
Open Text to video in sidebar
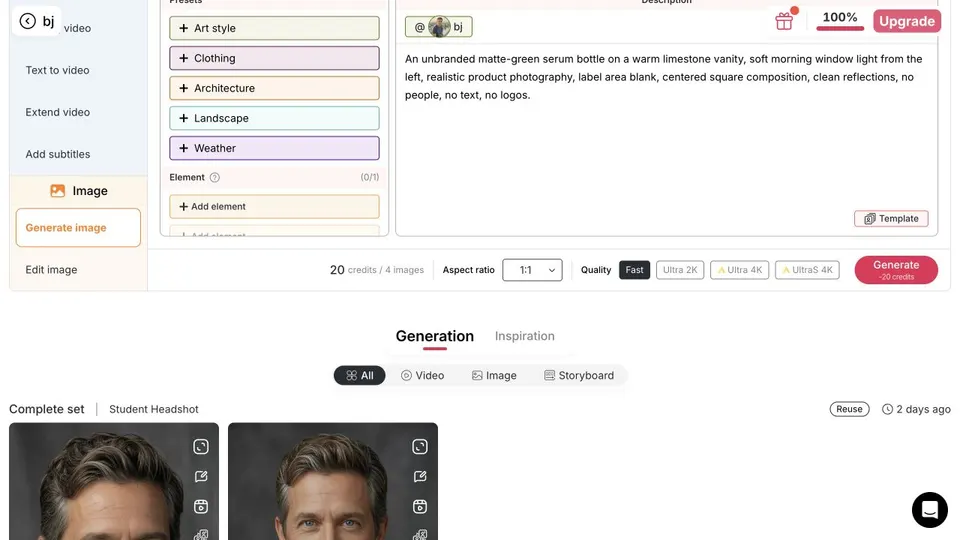58,70
